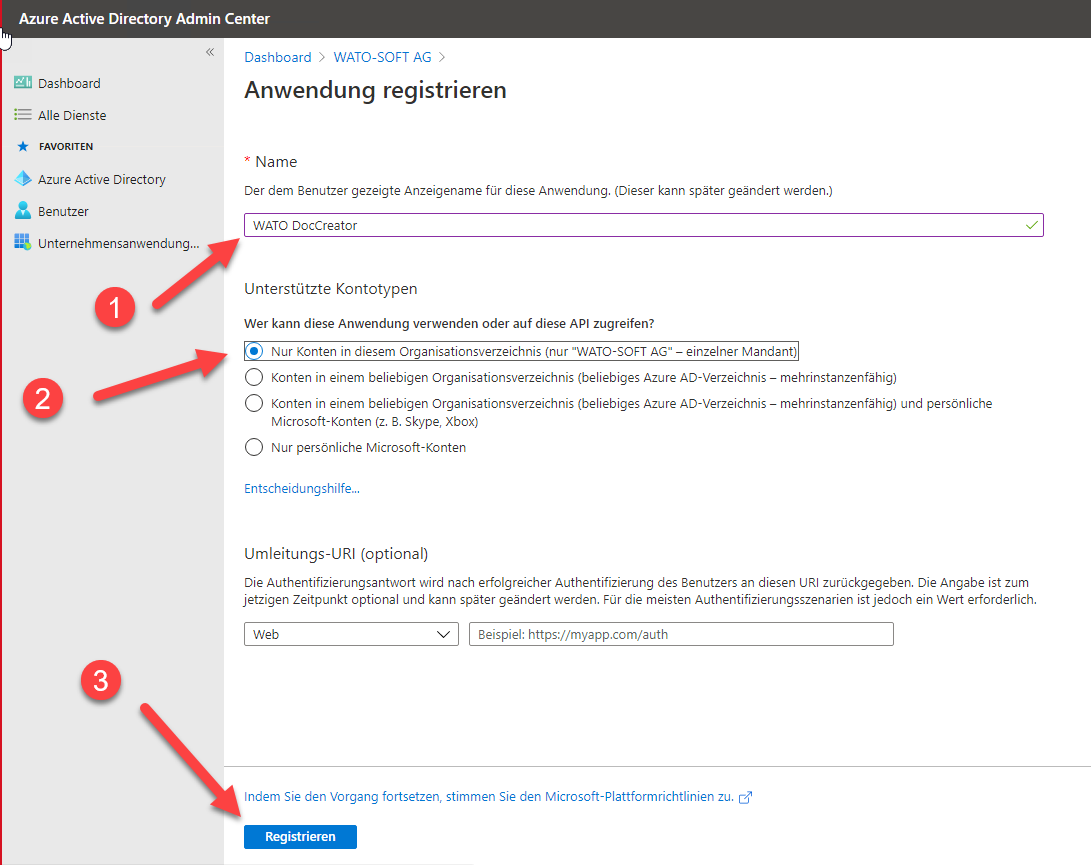
Task: Click the Registrieren button
Action: pyautogui.click(x=300, y=836)
